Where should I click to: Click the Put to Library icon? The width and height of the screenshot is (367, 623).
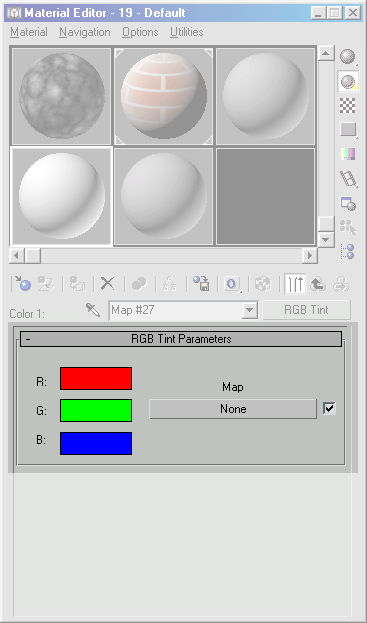pos(201,284)
